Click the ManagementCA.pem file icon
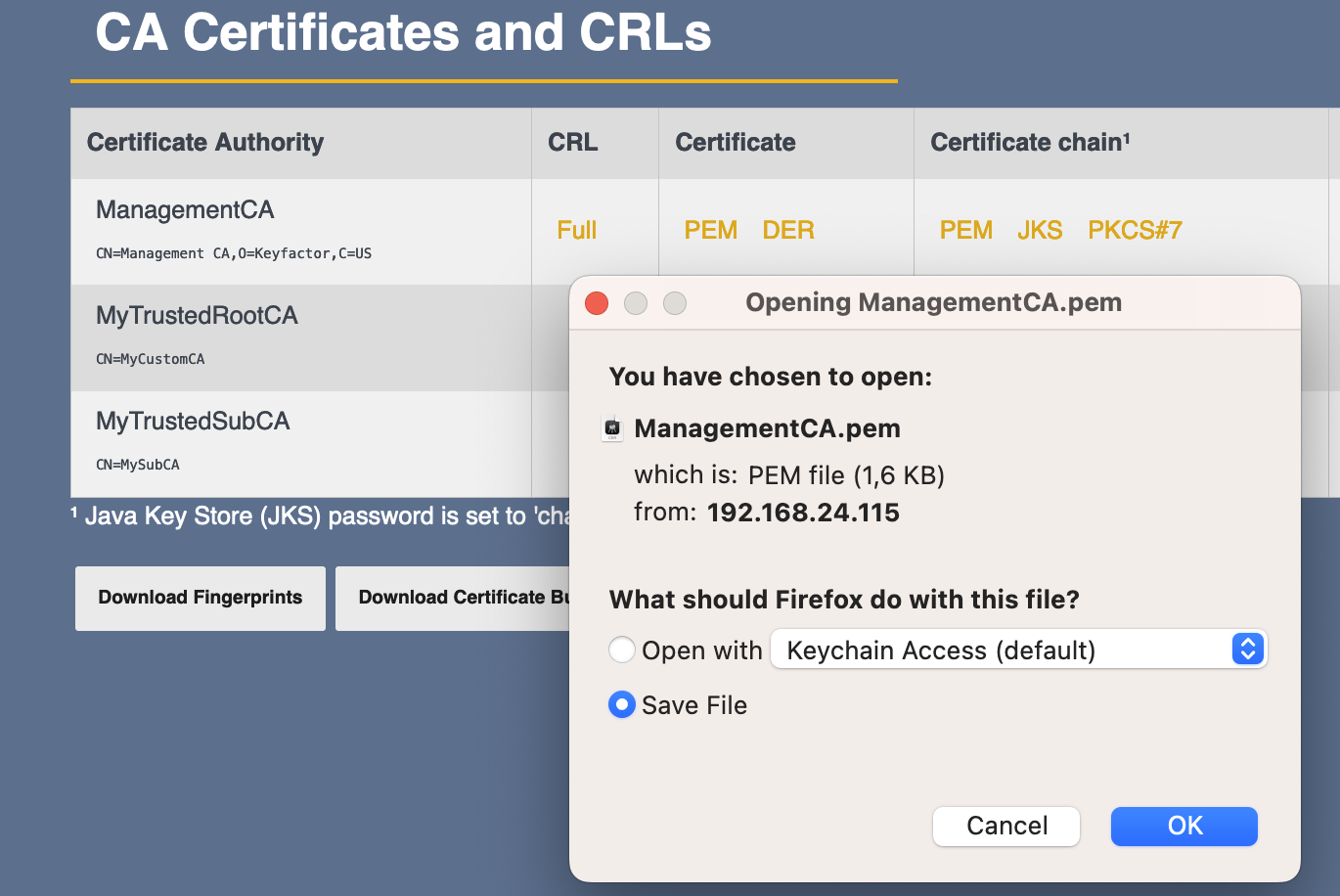Screen dimensions: 1340x896 pyautogui.click(x=612, y=428)
